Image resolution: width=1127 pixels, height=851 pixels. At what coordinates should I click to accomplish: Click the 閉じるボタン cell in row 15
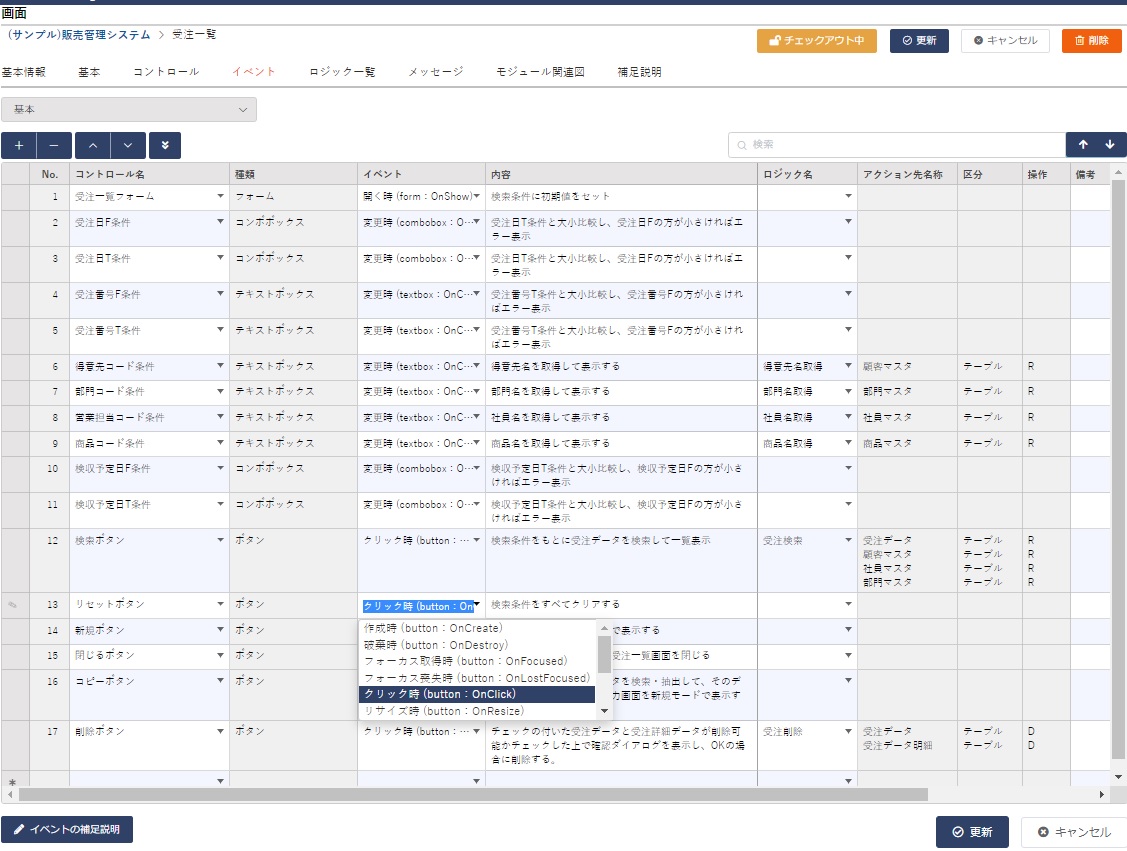pyautogui.click(x=149, y=656)
